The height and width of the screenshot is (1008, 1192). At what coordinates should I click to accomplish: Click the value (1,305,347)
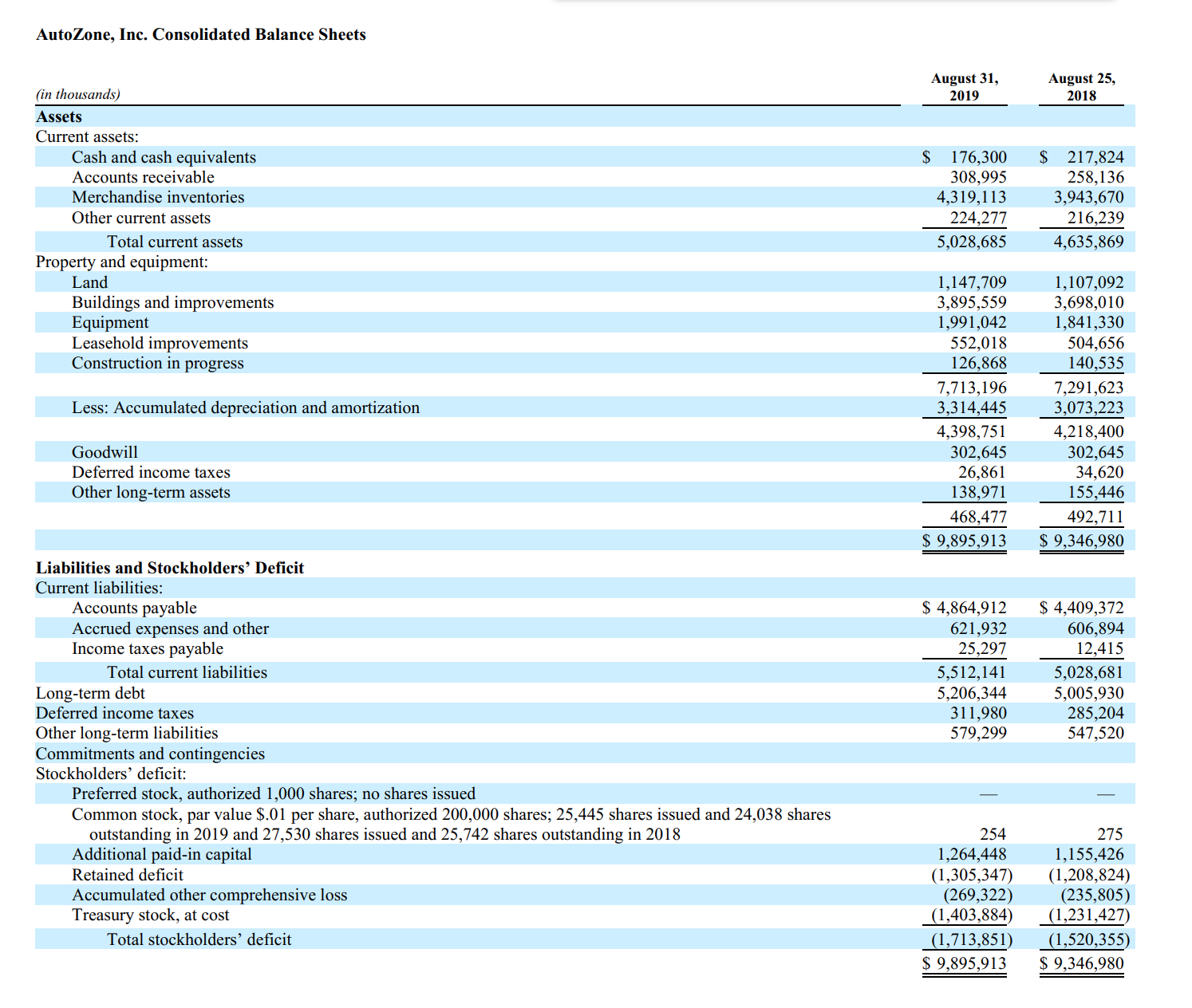tap(972, 875)
